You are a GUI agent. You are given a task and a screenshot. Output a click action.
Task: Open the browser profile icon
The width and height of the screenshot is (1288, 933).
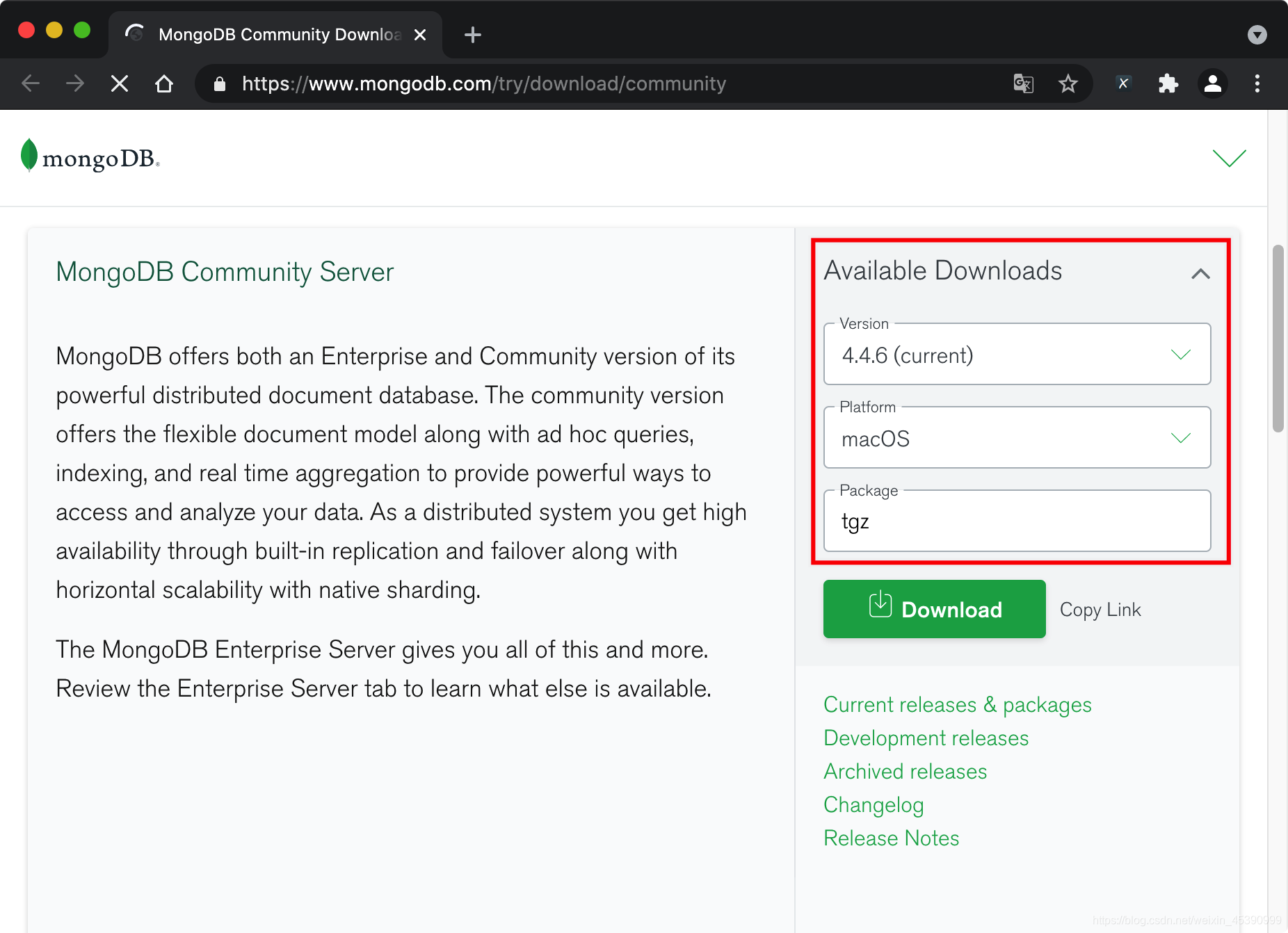(x=1213, y=83)
